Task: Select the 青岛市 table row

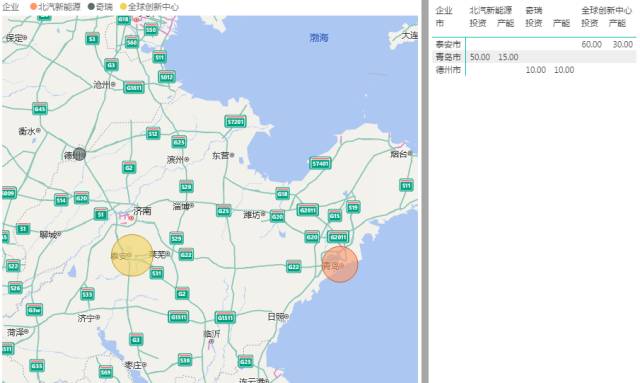Action: pyautogui.click(x=534, y=57)
